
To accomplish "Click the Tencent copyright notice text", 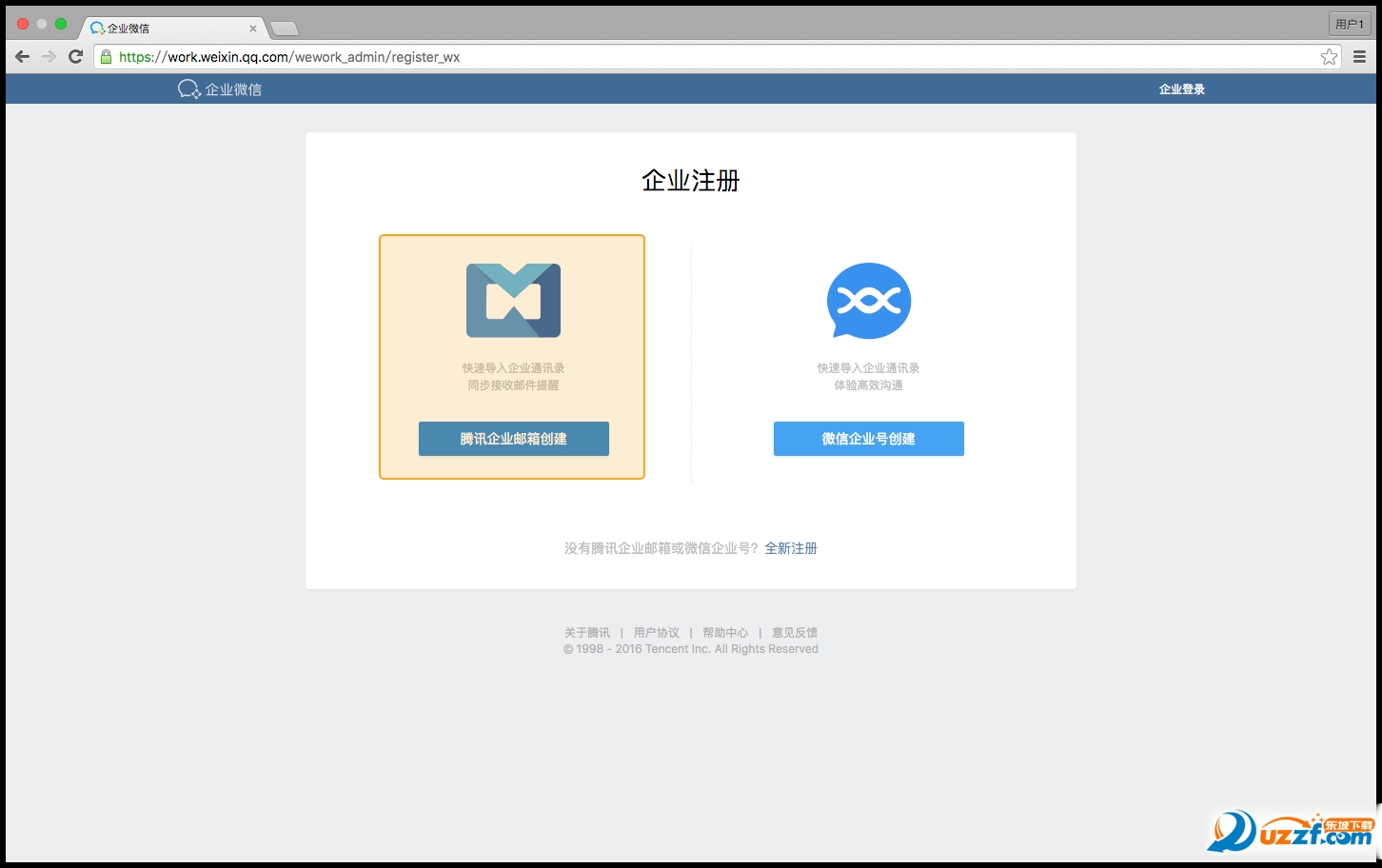I will point(691,649).
